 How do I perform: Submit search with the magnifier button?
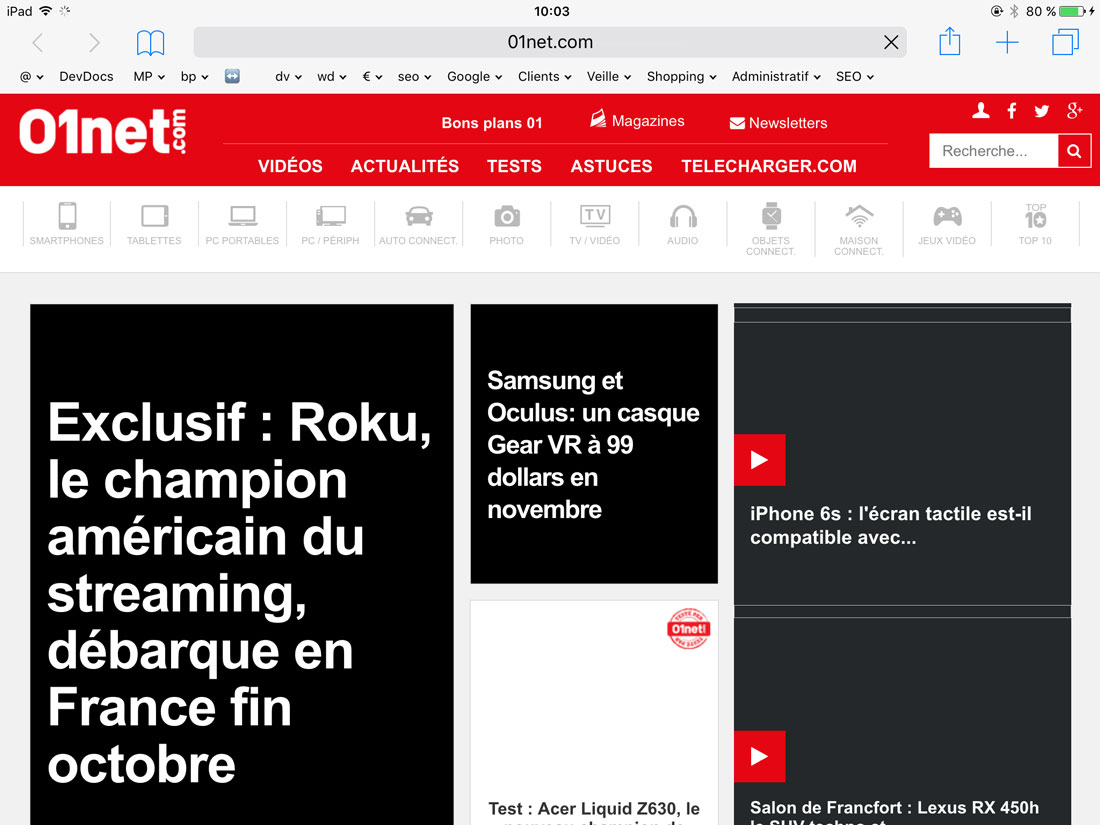(x=1074, y=151)
